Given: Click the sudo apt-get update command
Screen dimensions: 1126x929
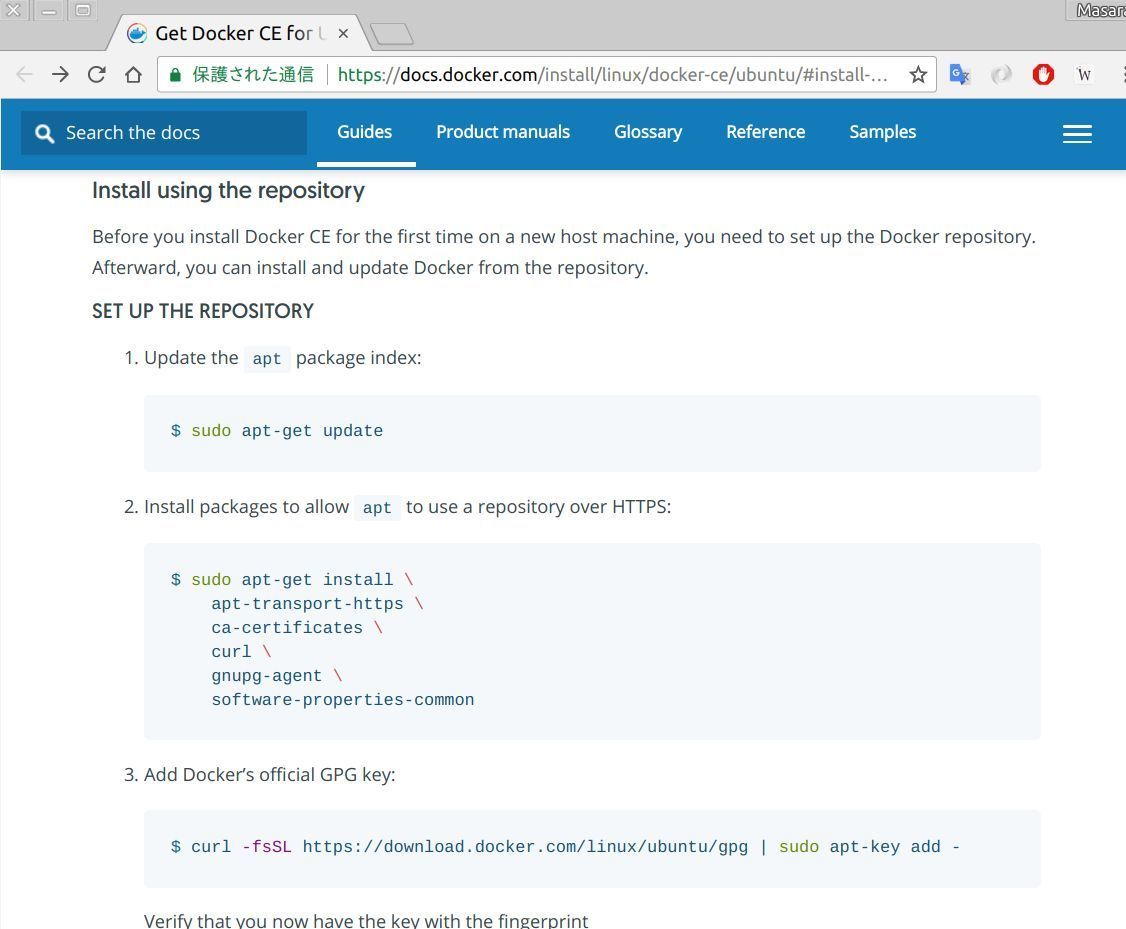Looking at the screenshot, I should (276, 431).
